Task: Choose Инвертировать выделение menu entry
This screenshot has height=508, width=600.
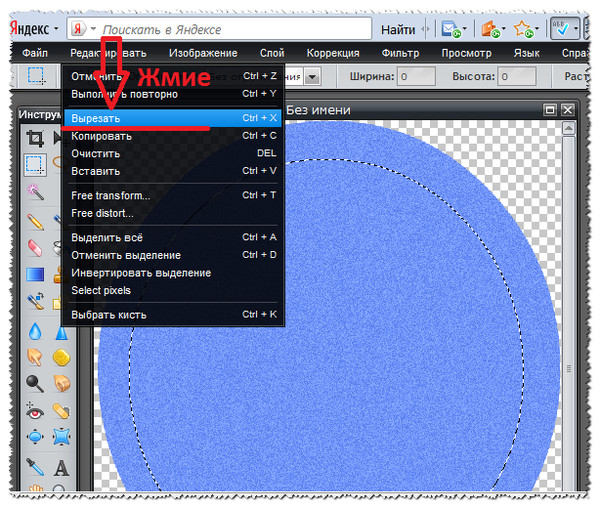Action: click(x=173, y=273)
